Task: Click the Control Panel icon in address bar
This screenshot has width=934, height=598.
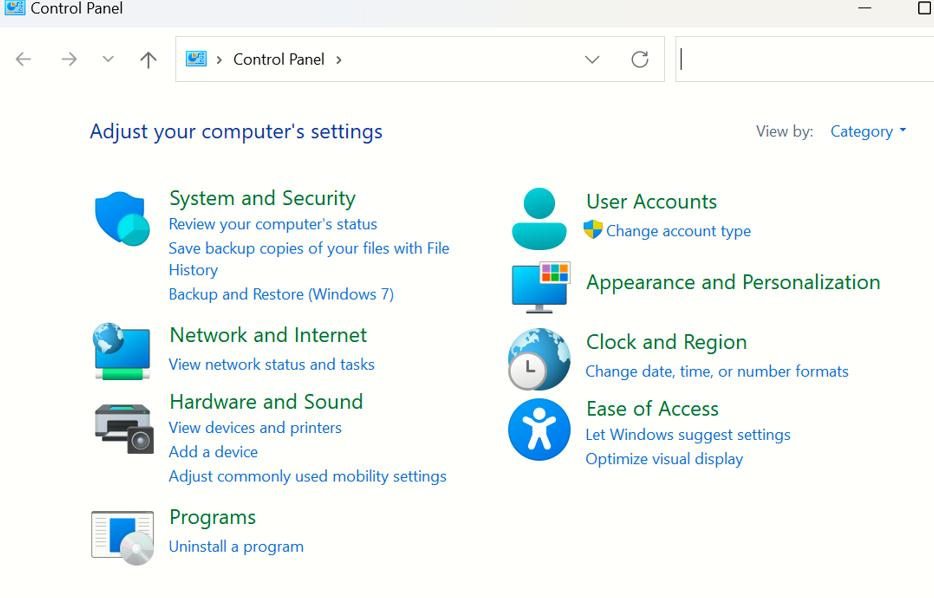Action: click(196, 59)
